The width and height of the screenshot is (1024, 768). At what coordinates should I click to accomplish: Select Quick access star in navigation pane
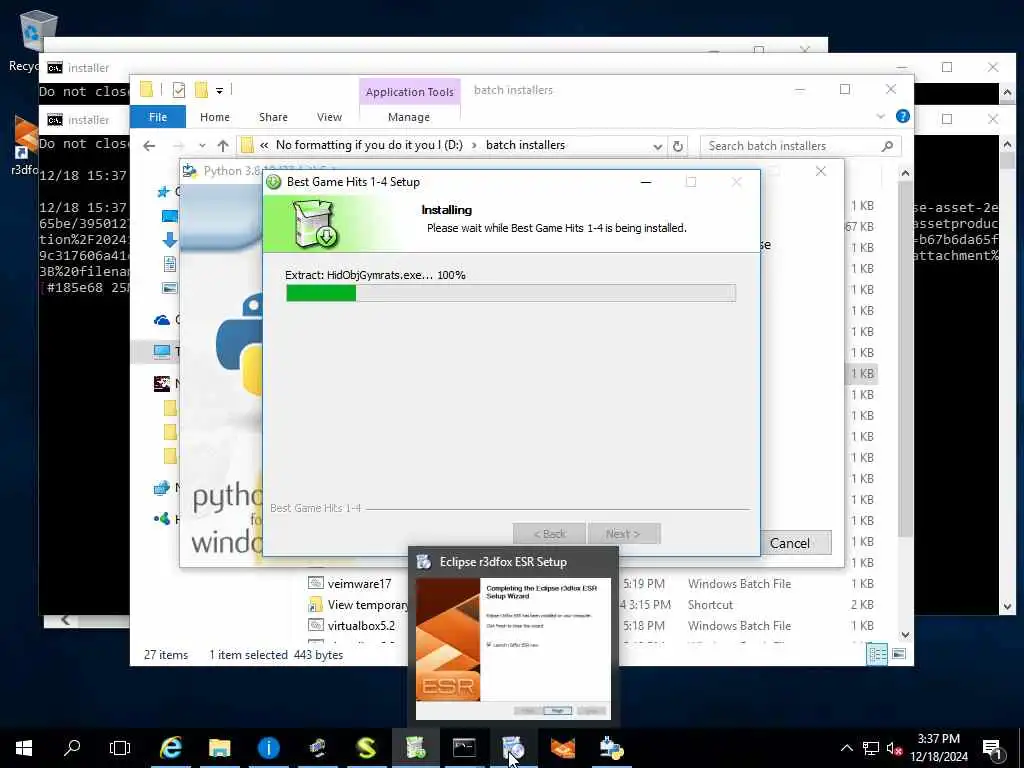163,191
